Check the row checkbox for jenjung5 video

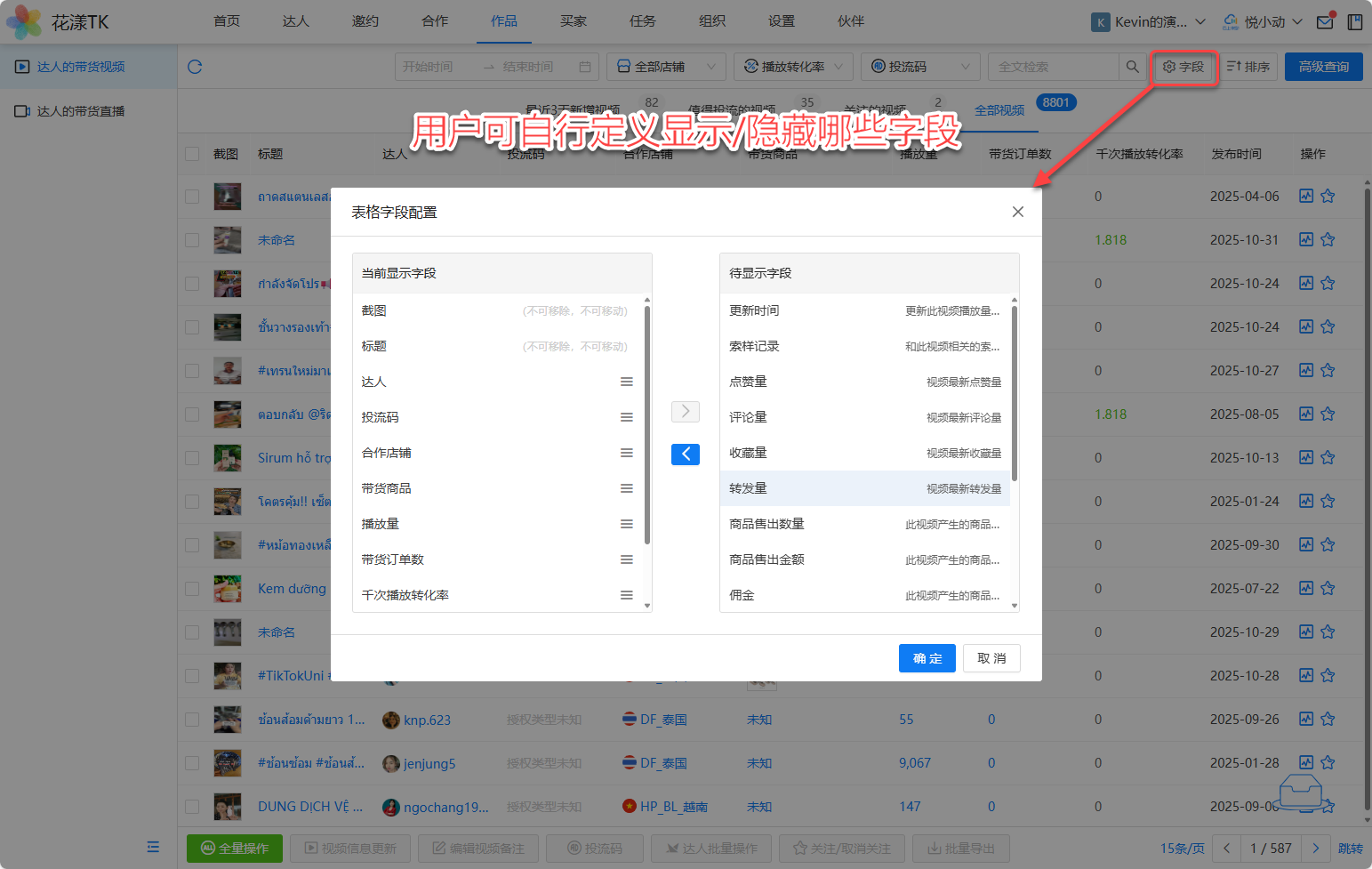(192, 763)
